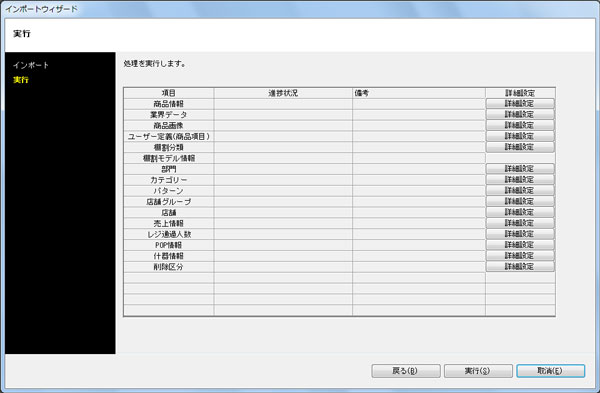Open 詳細設定 for ユーザー定義(商品項目) row
This screenshot has height=393, width=600.
[520, 136]
